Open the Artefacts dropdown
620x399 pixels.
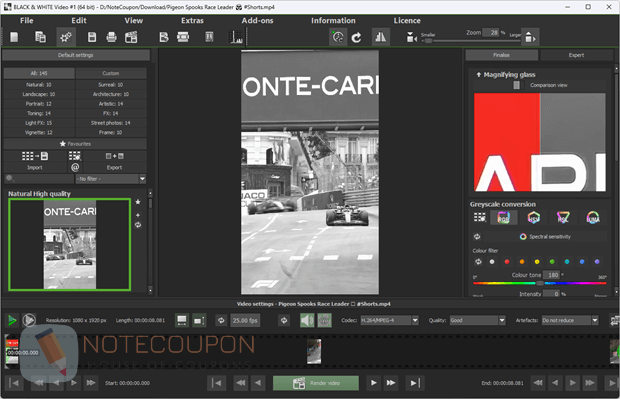570,320
